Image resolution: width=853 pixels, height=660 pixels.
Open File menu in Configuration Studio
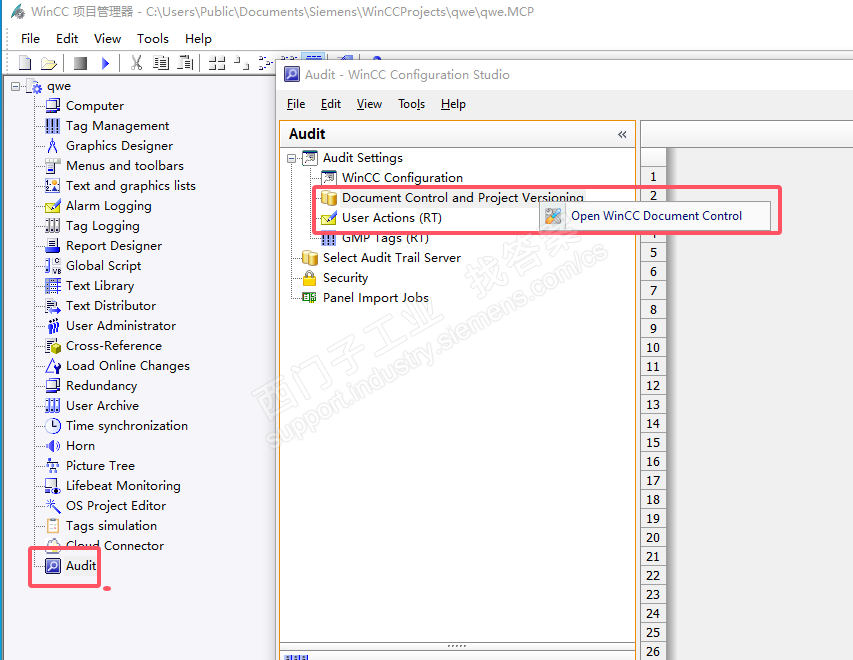(296, 104)
